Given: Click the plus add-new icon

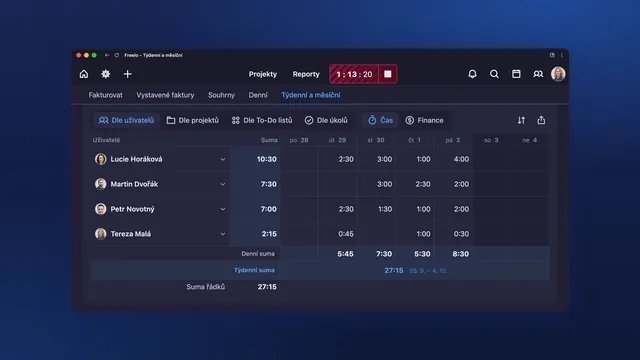Looking at the screenshot, I should click(x=127, y=74).
